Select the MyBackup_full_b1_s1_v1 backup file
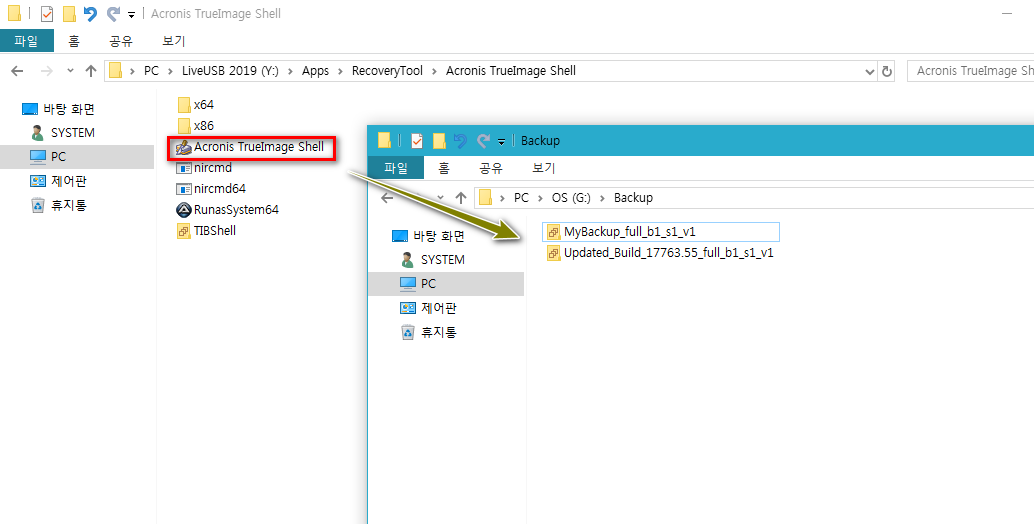This screenshot has height=524, width=1034. [661, 232]
